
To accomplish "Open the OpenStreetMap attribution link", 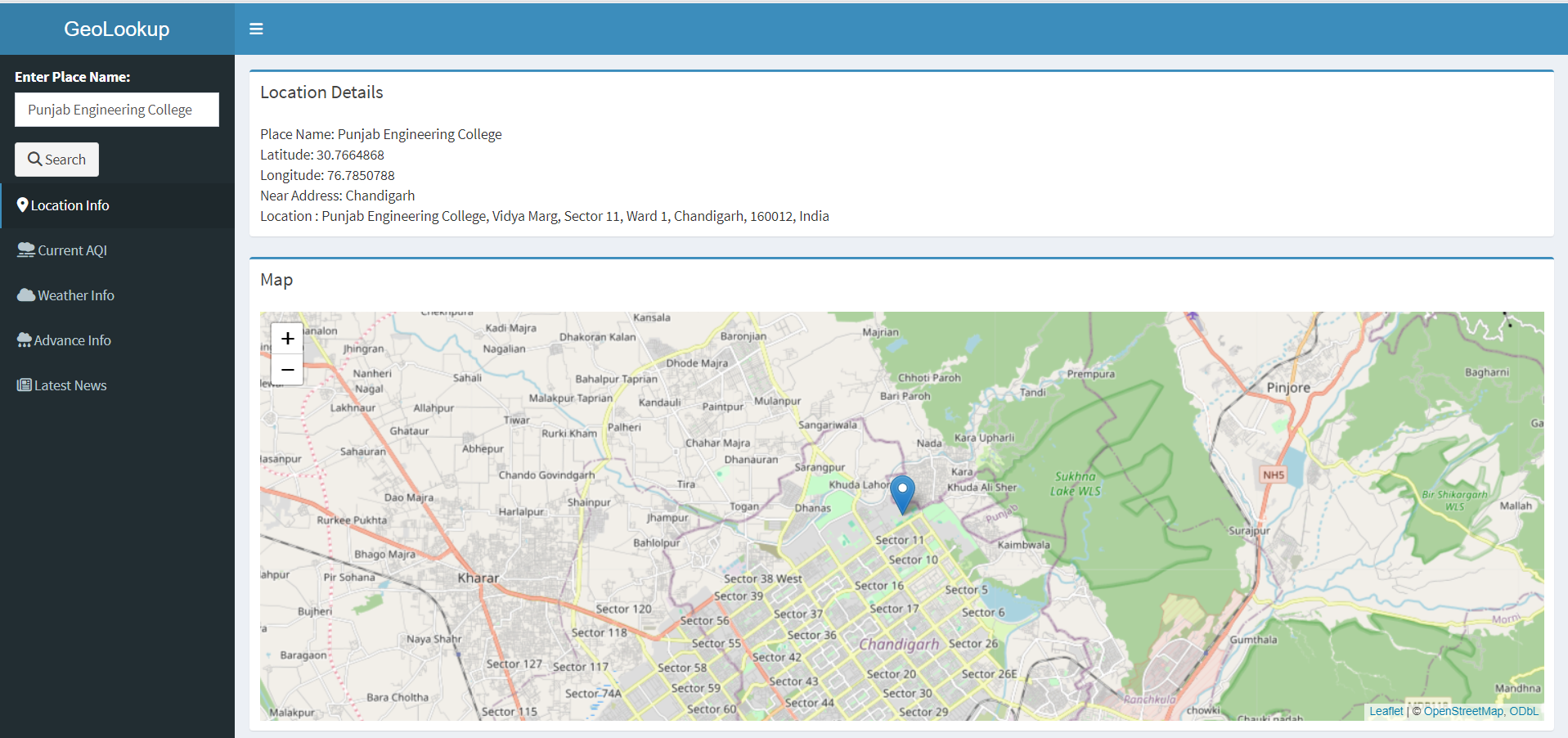I will point(1463,711).
